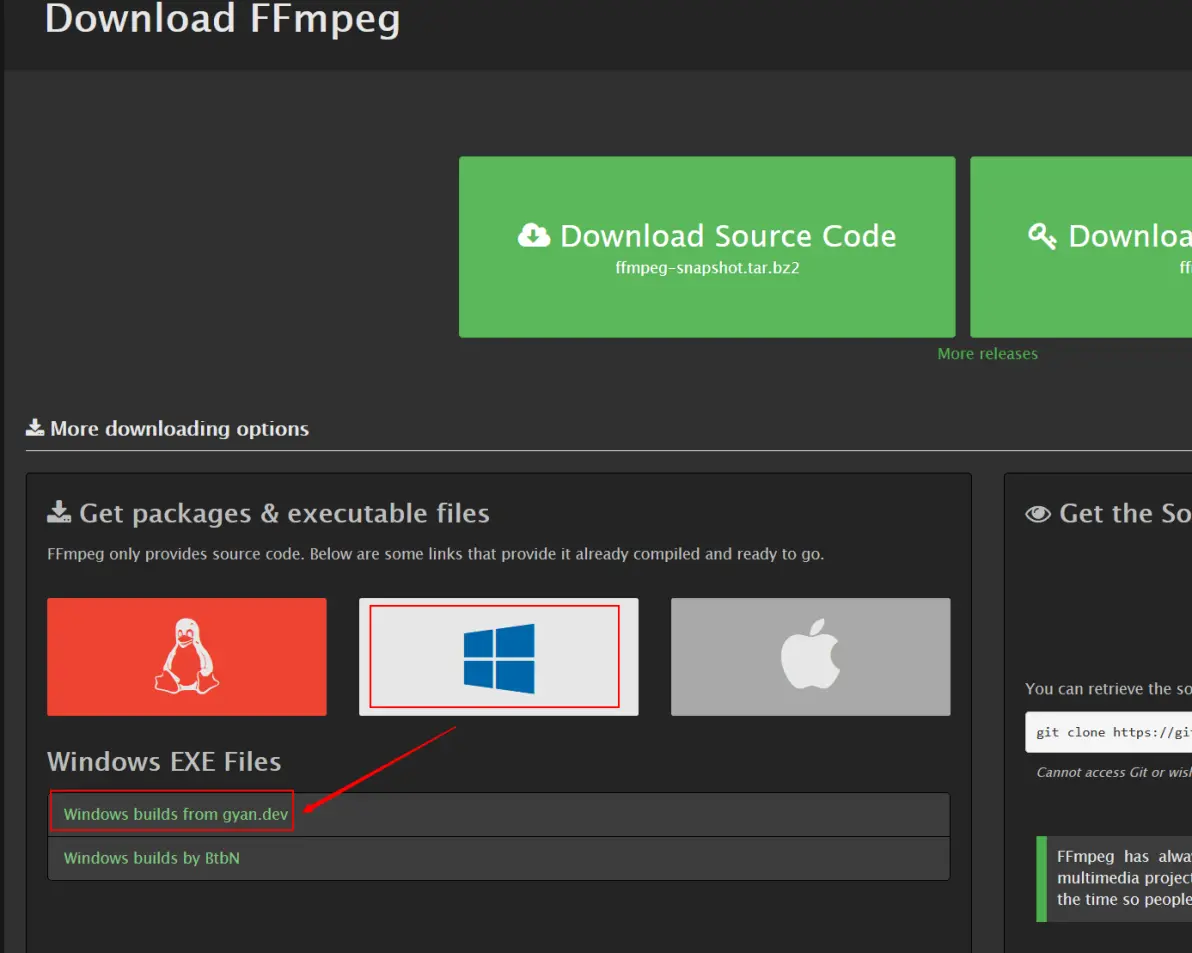
Task: Click the key icon on second green button
Action: pos(1042,236)
